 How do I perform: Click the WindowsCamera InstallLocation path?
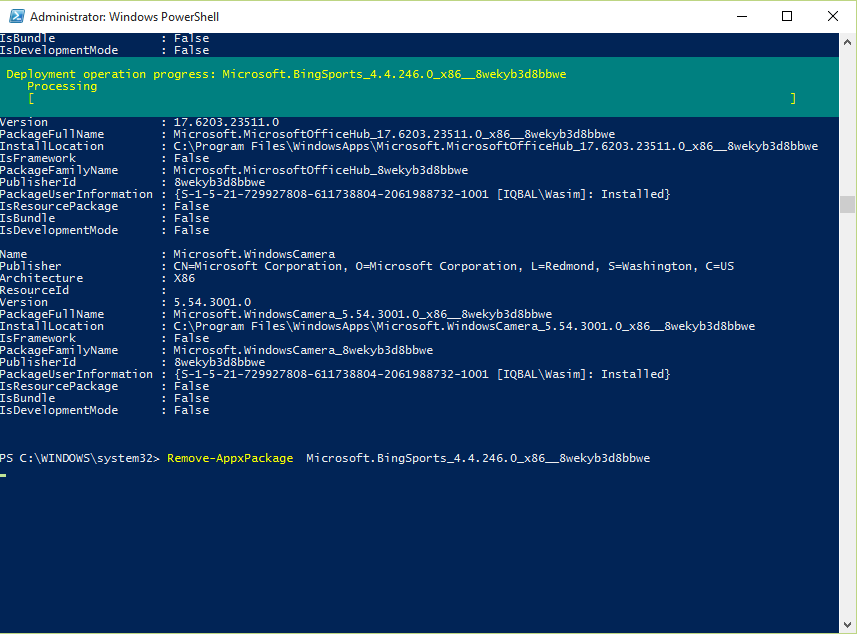point(464,326)
